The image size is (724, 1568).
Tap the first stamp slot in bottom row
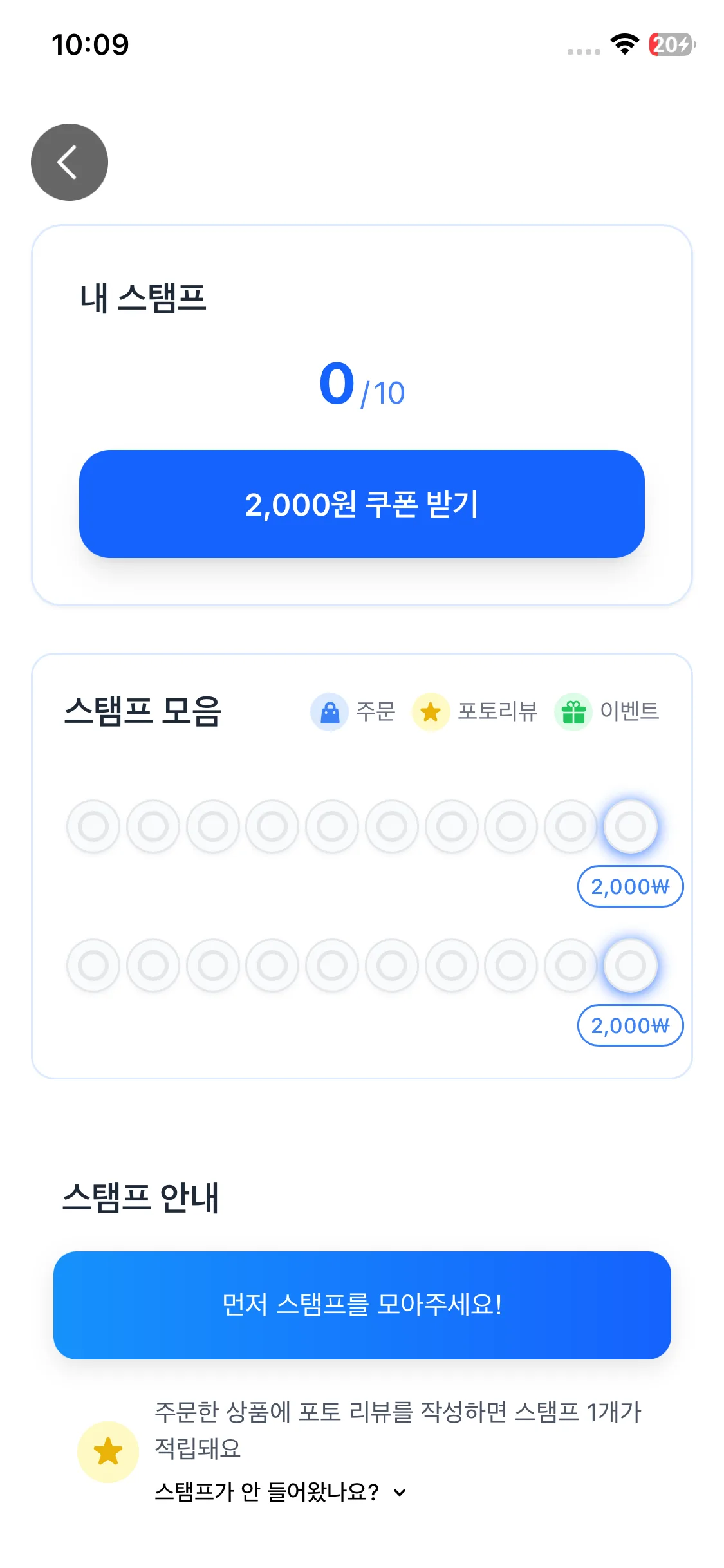tap(93, 966)
